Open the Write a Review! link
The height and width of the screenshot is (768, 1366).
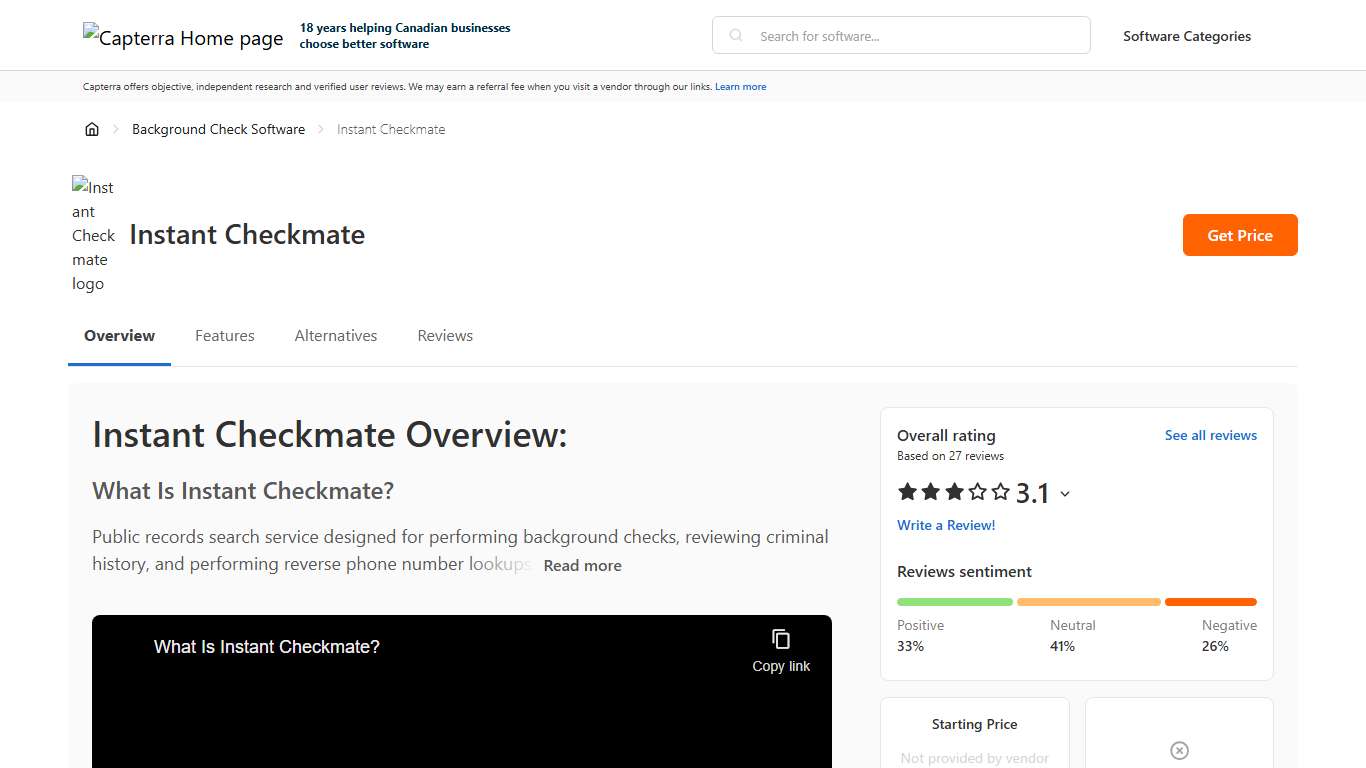(x=946, y=525)
